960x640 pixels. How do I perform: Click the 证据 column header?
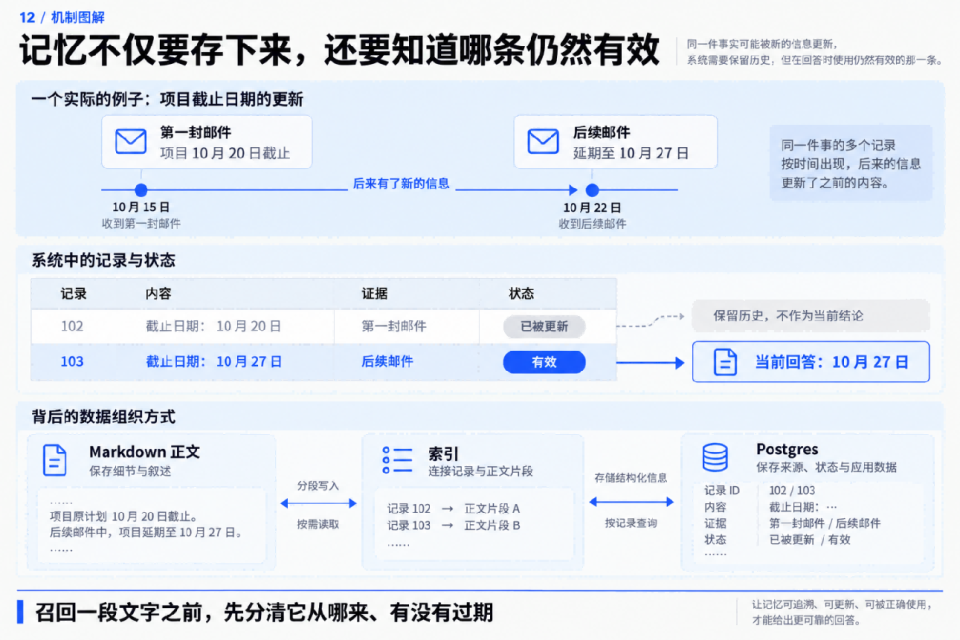point(374,294)
